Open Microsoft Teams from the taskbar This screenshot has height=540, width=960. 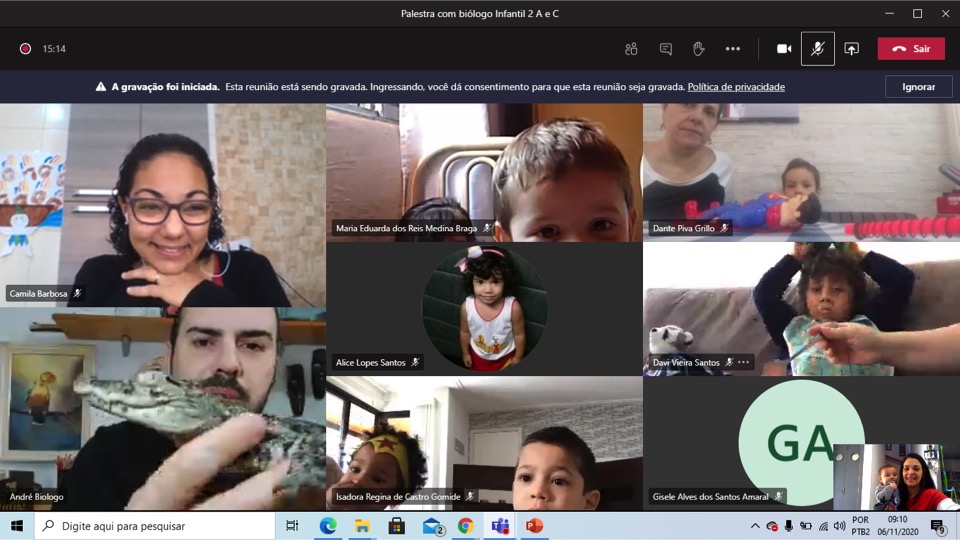click(500, 526)
